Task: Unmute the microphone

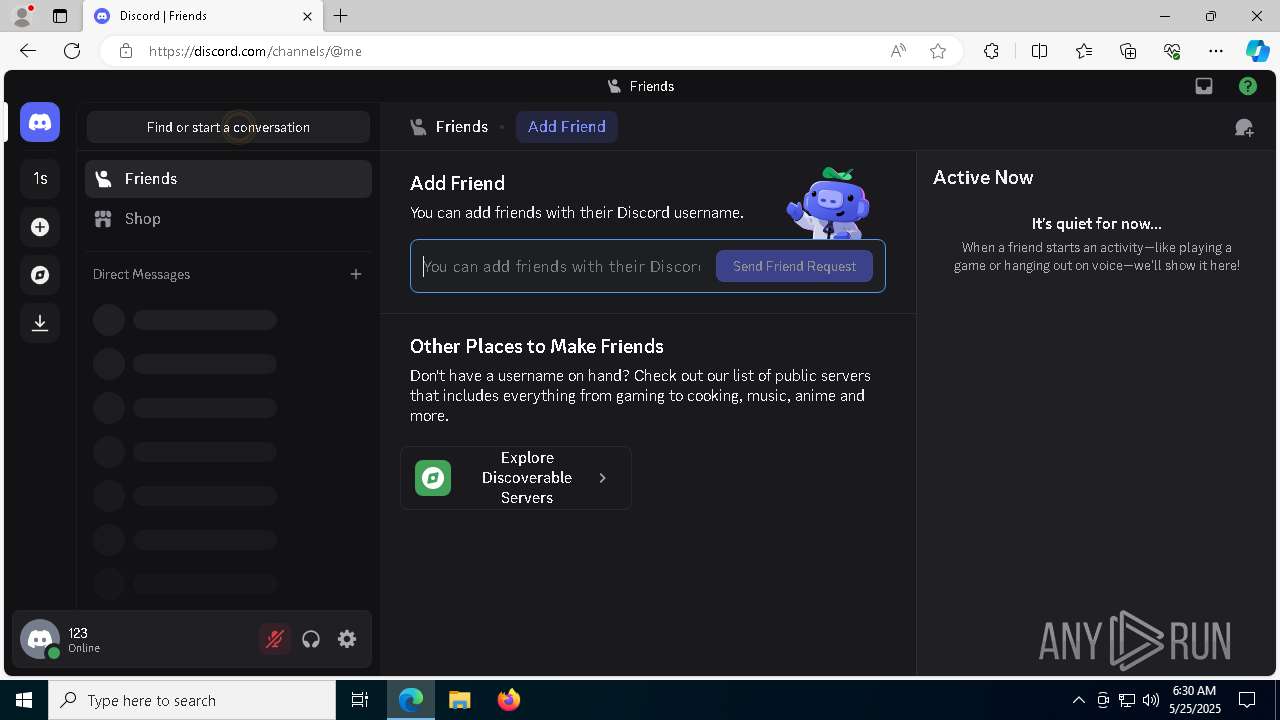Action: tap(275, 639)
